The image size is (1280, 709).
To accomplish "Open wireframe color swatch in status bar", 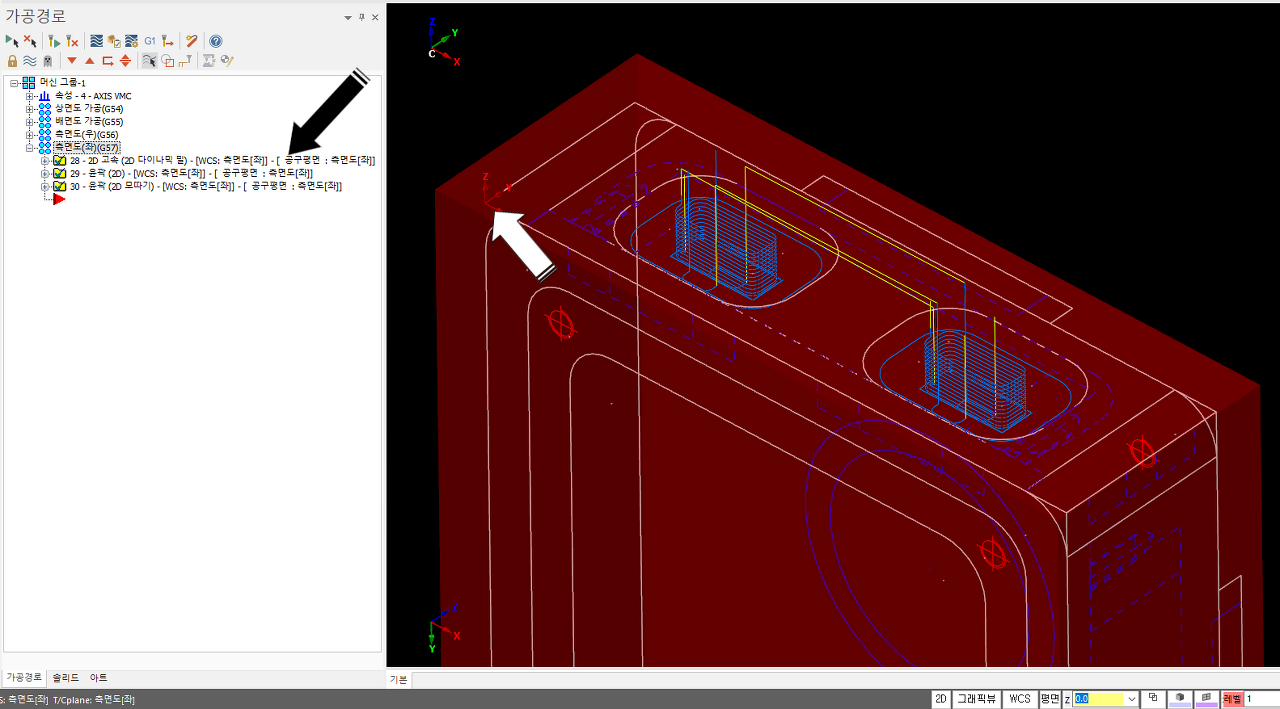I will click(x=1206, y=699).
